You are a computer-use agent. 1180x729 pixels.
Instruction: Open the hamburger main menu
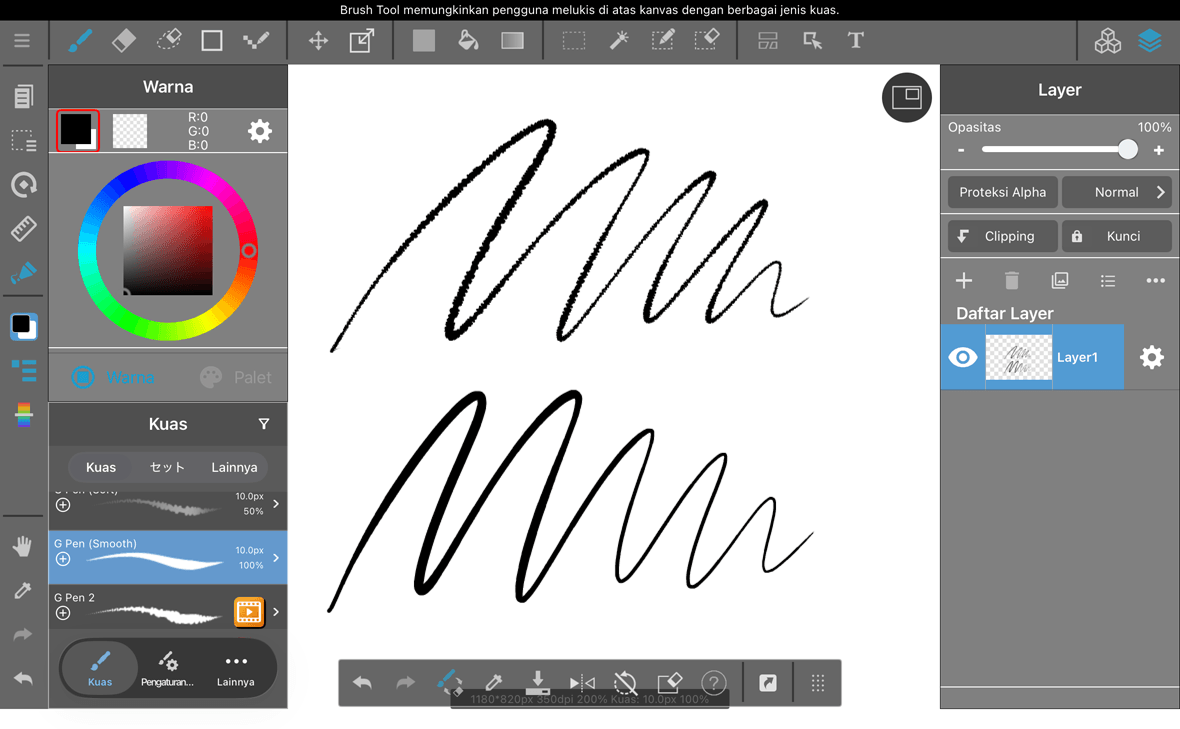pyautogui.click(x=22, y=41)
